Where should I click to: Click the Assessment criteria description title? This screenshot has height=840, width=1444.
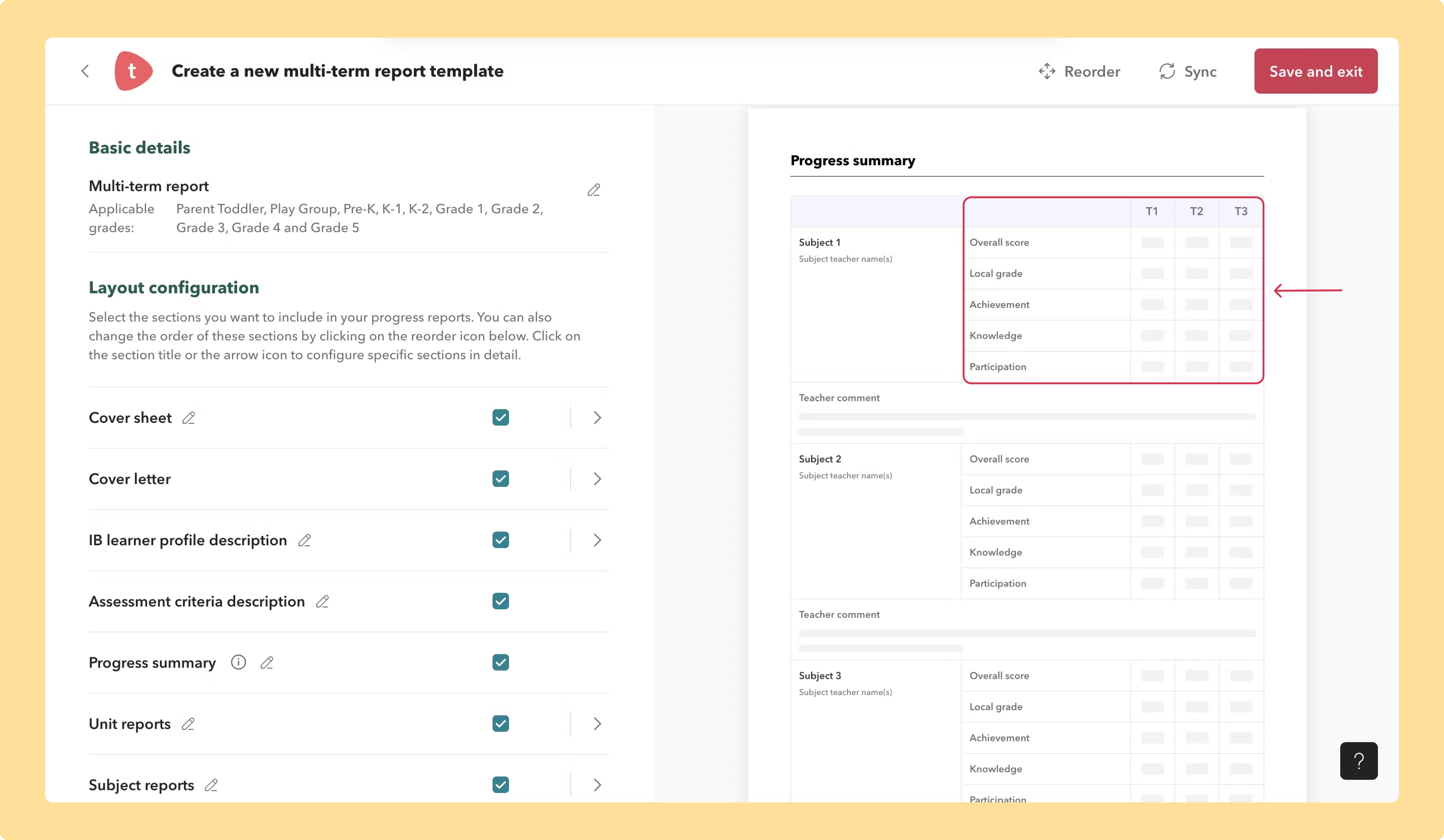(x=196, y=602)
